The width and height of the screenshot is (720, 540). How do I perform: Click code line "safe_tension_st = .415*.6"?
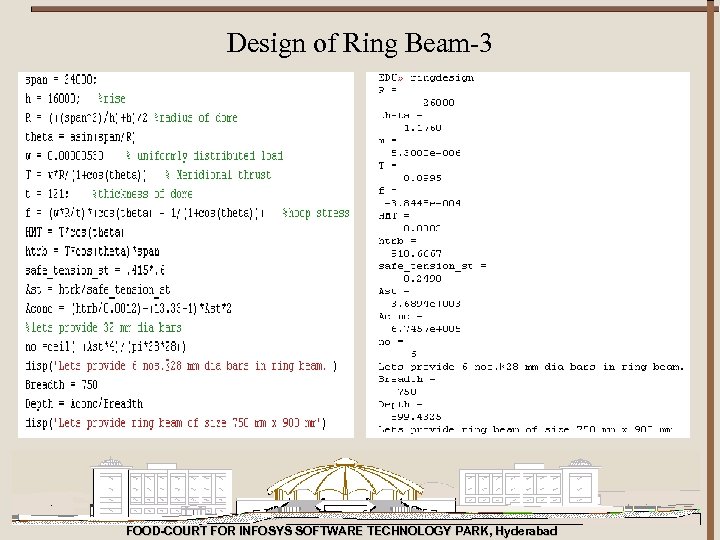pyautogui.click(x=95, y=270)
